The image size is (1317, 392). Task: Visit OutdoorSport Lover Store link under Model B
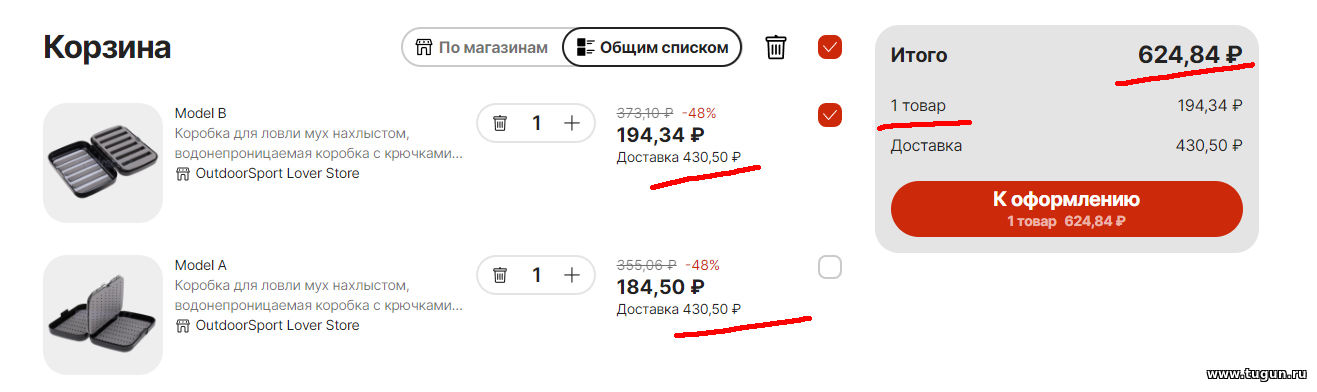tap(277, 174)
